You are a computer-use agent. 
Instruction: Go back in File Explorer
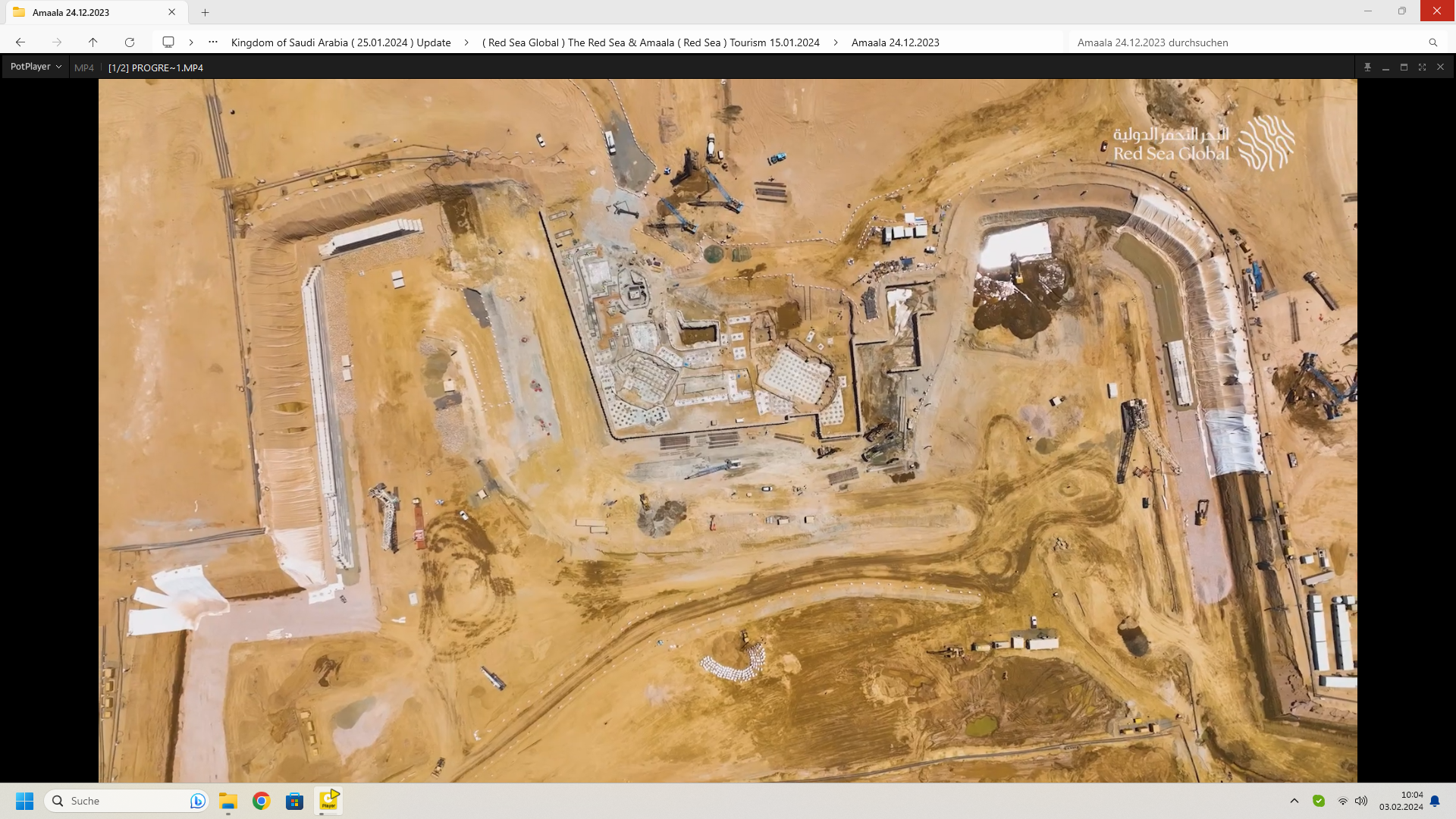[20, 42]
